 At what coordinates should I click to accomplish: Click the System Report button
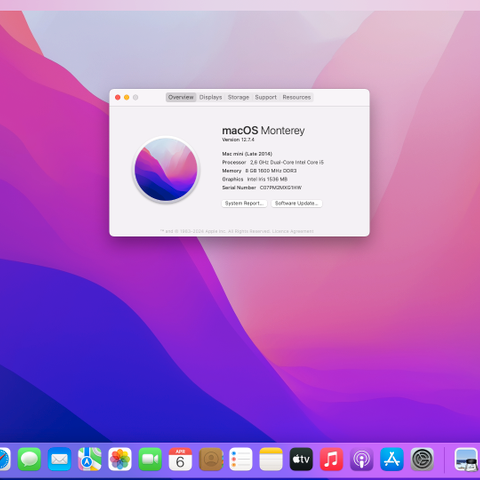click(244, 203)
